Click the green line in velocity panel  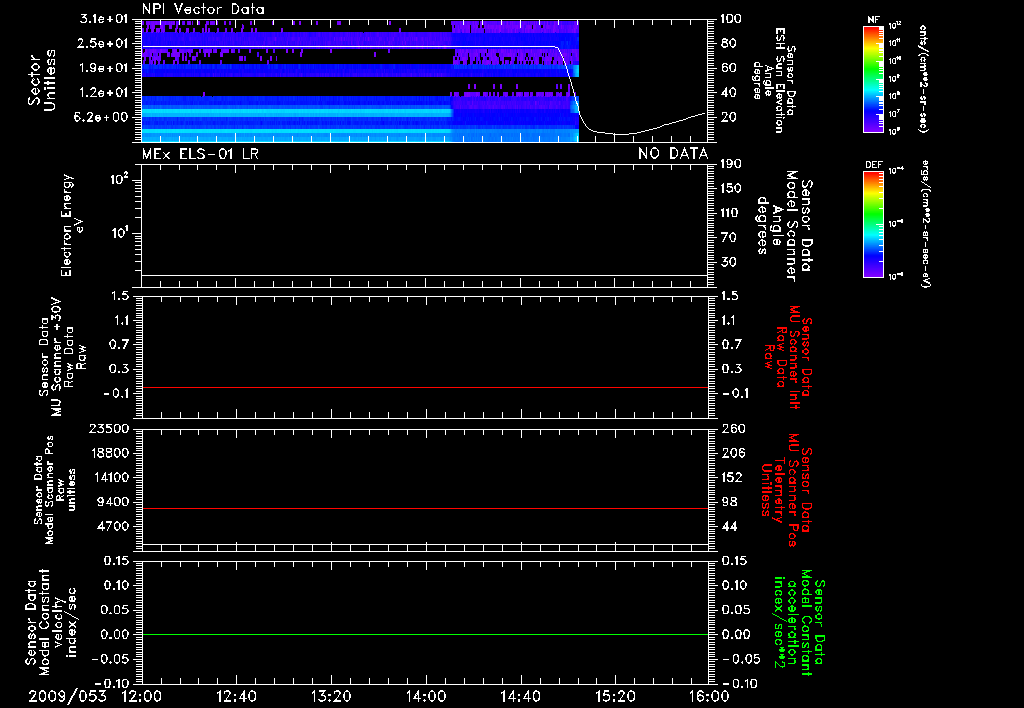point(424,634)
